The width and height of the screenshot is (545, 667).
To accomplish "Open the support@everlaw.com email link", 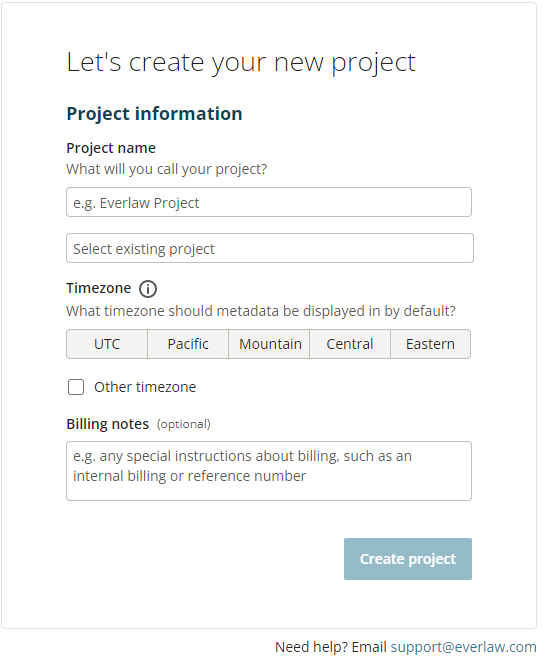I will point(463,647).
